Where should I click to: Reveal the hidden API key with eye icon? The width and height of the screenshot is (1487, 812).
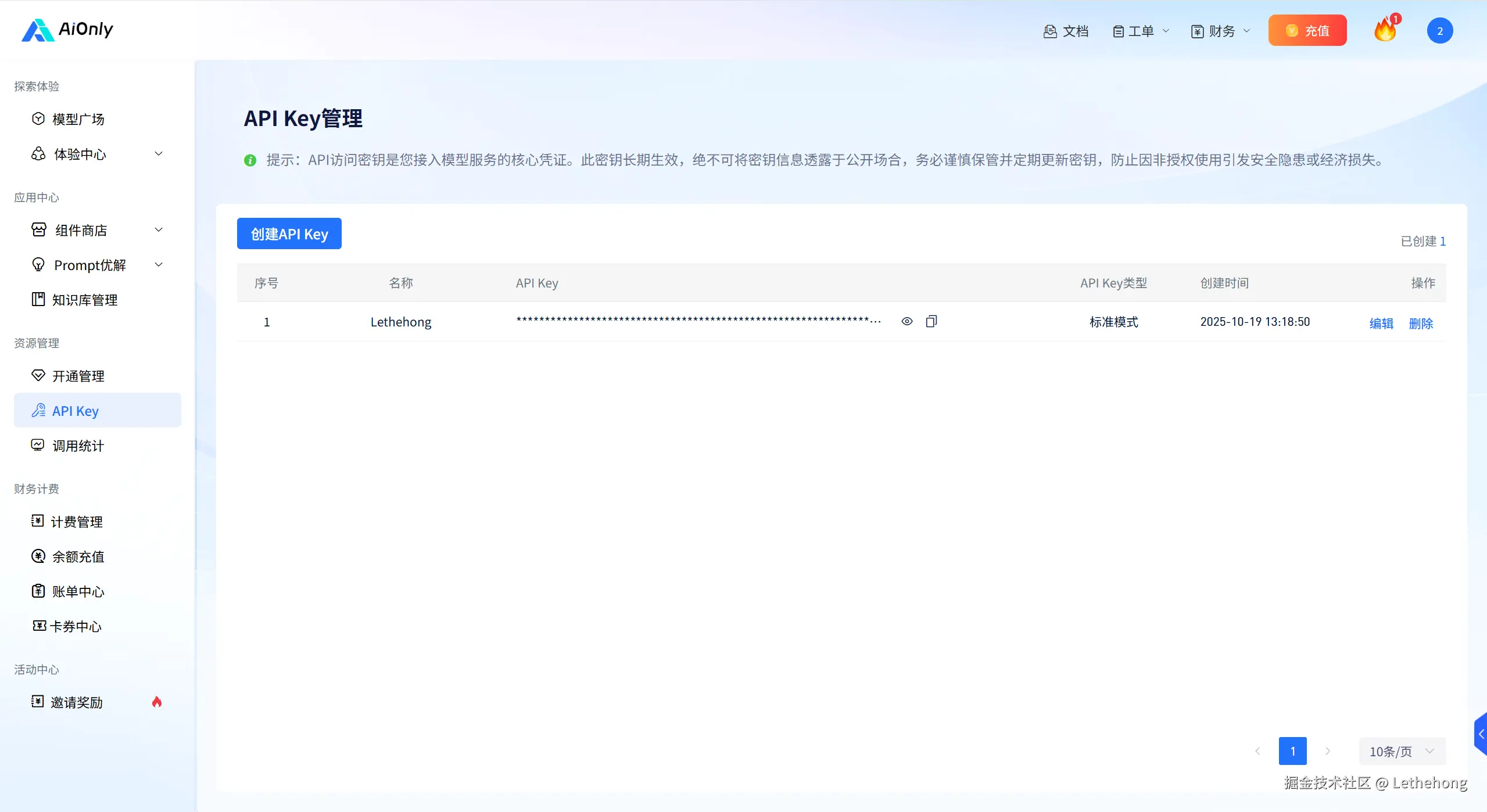[906, 321]
